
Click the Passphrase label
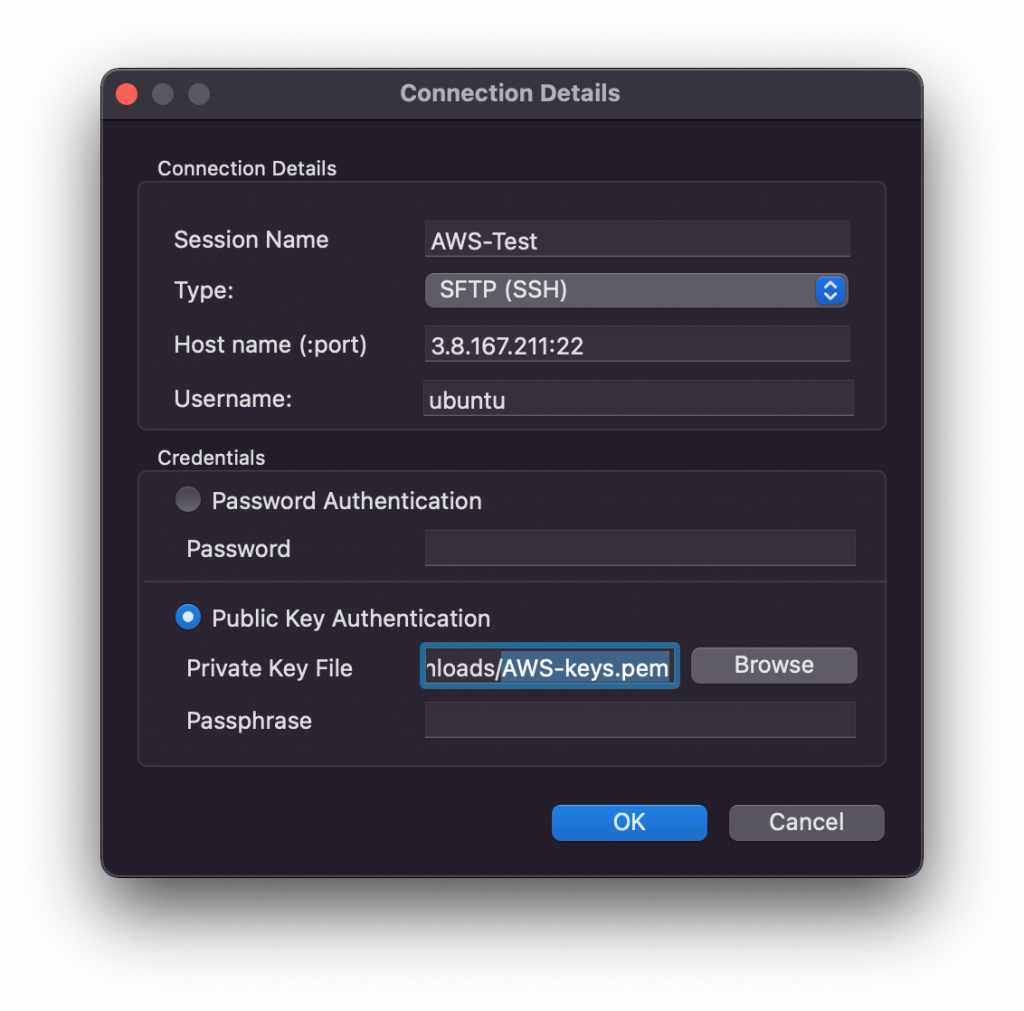click(x=249, y=721)
